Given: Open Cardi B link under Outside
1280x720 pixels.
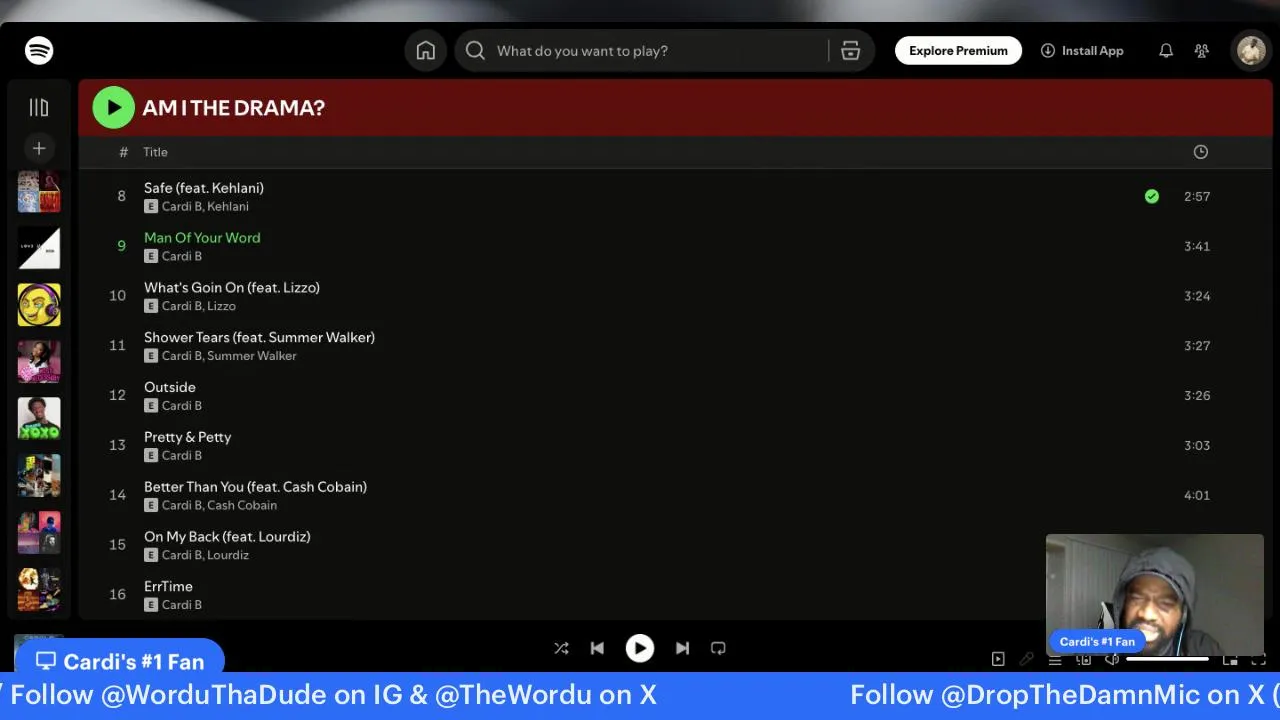Looking at the screenshot, I should 182,405.
